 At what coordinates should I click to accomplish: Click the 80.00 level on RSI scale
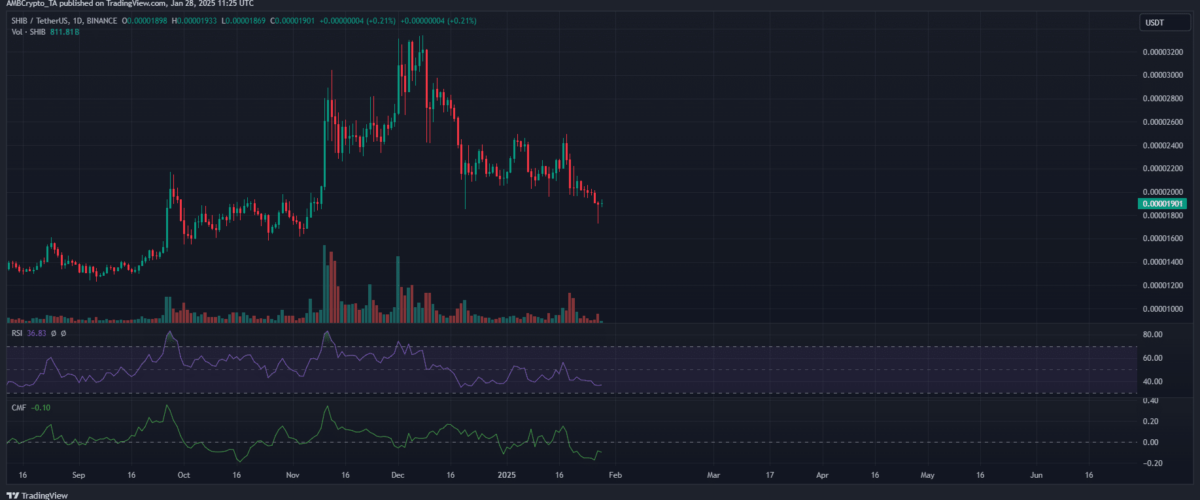[x=1151, y=335]
